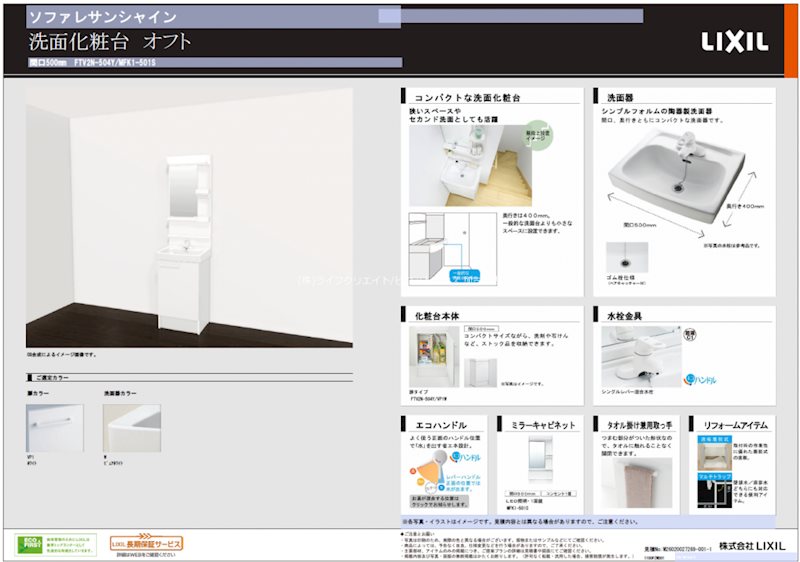
Task: Click the green 階段上設置イメージ circle badge
Action: pos(538,135)
